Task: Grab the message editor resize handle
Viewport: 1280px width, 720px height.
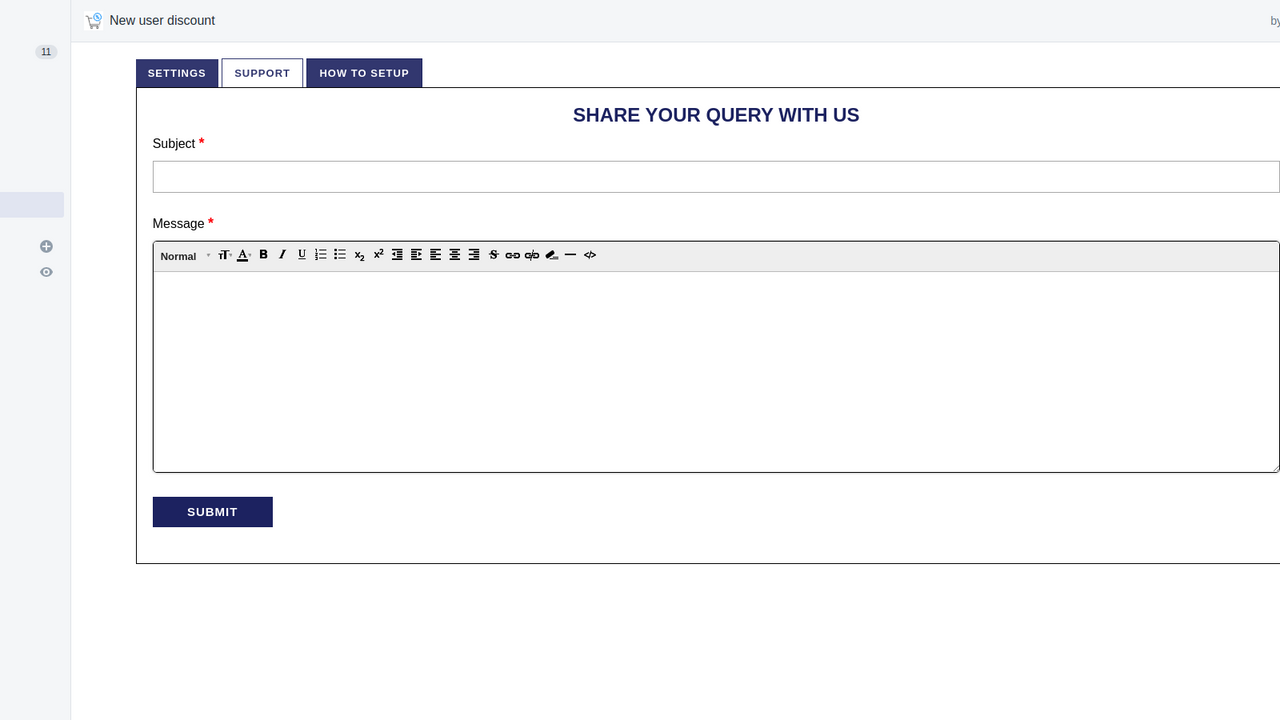Action: pos(1275,468)
